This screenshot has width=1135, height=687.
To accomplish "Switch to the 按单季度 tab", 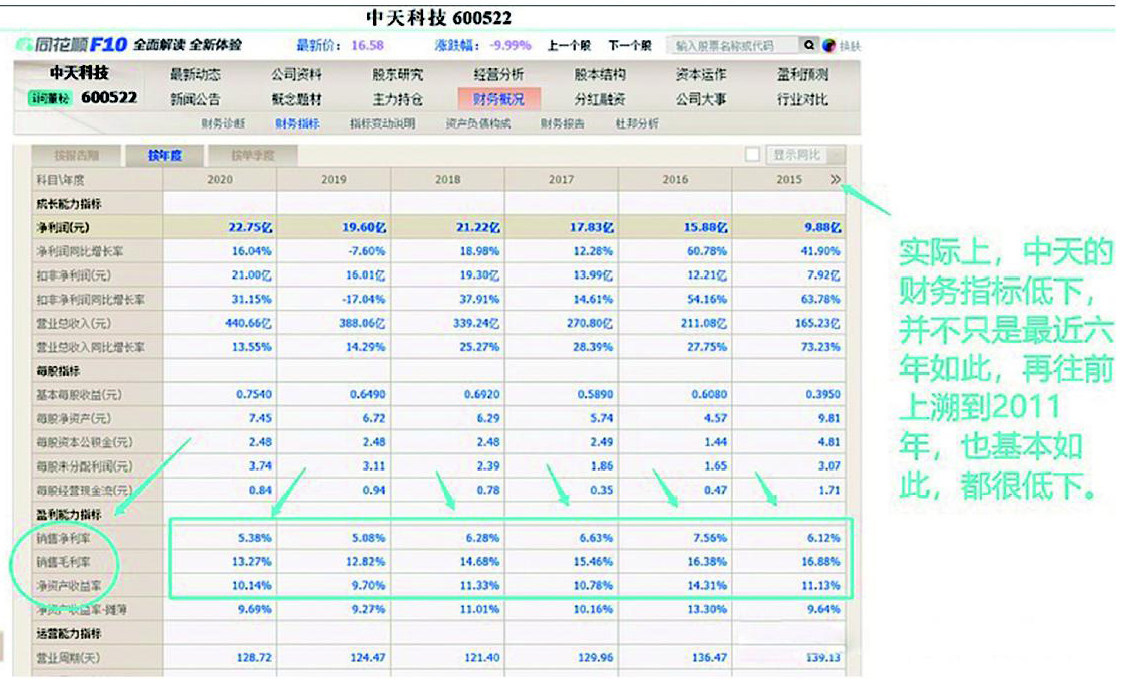I will 251,155.
